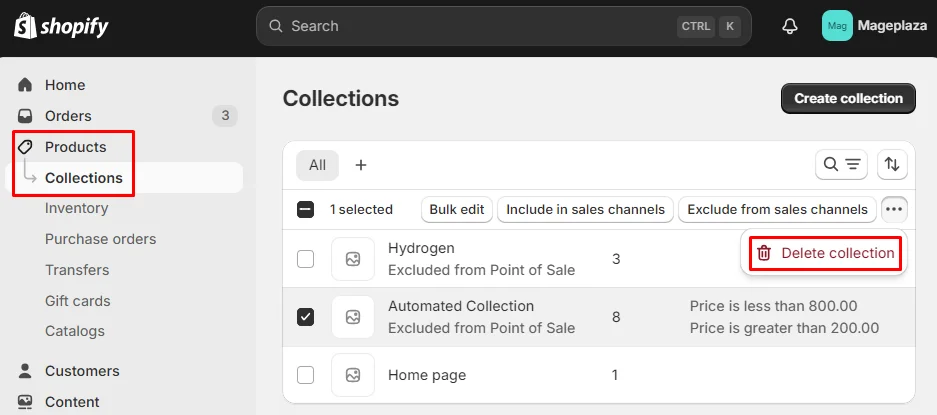Click the Collections page heading
This screenshot has width=937, height=415.
pyautogui.click(x=341, y=98)
